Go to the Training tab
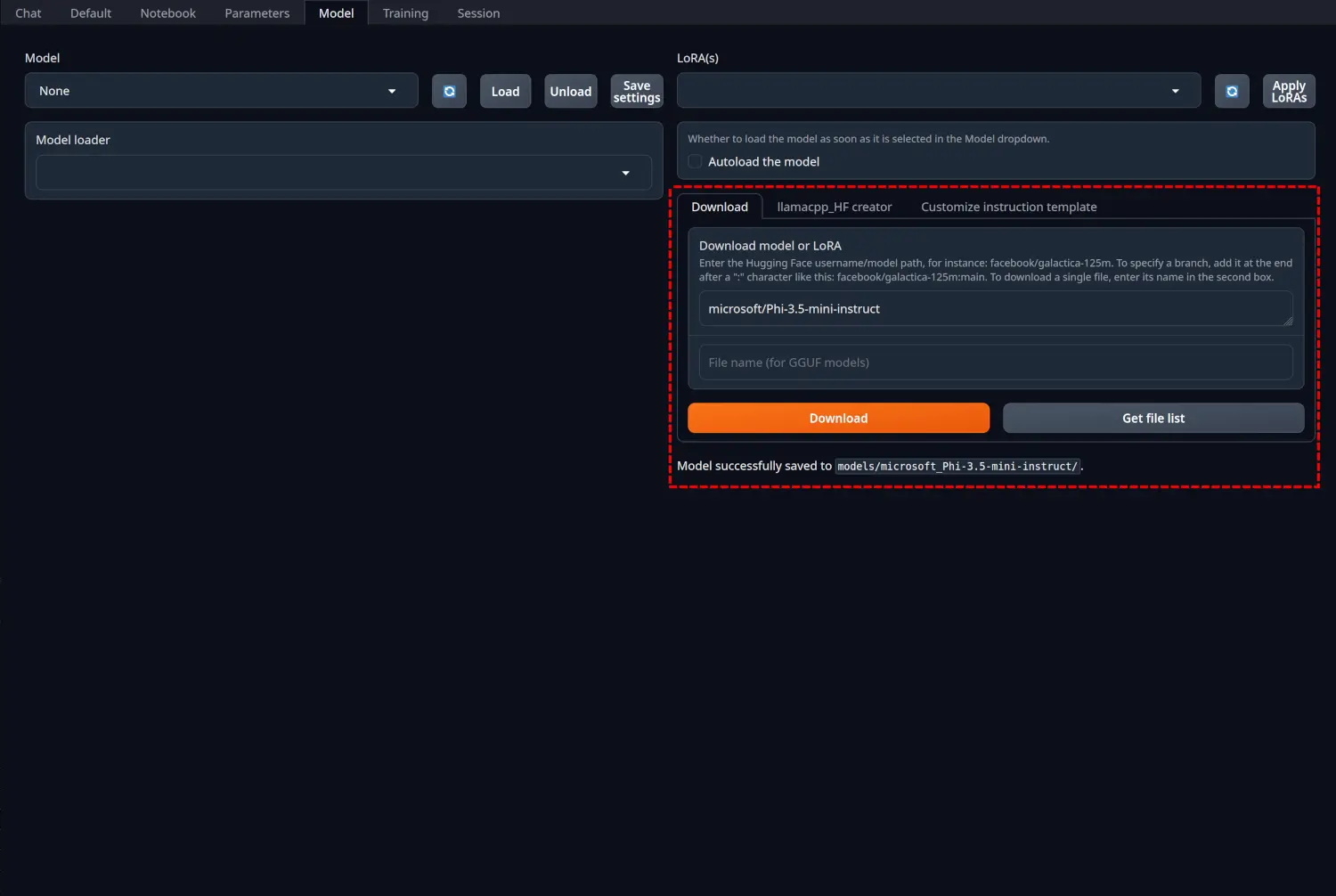The height and width of the screenshot is (896, 1336). tap(405, 13)
